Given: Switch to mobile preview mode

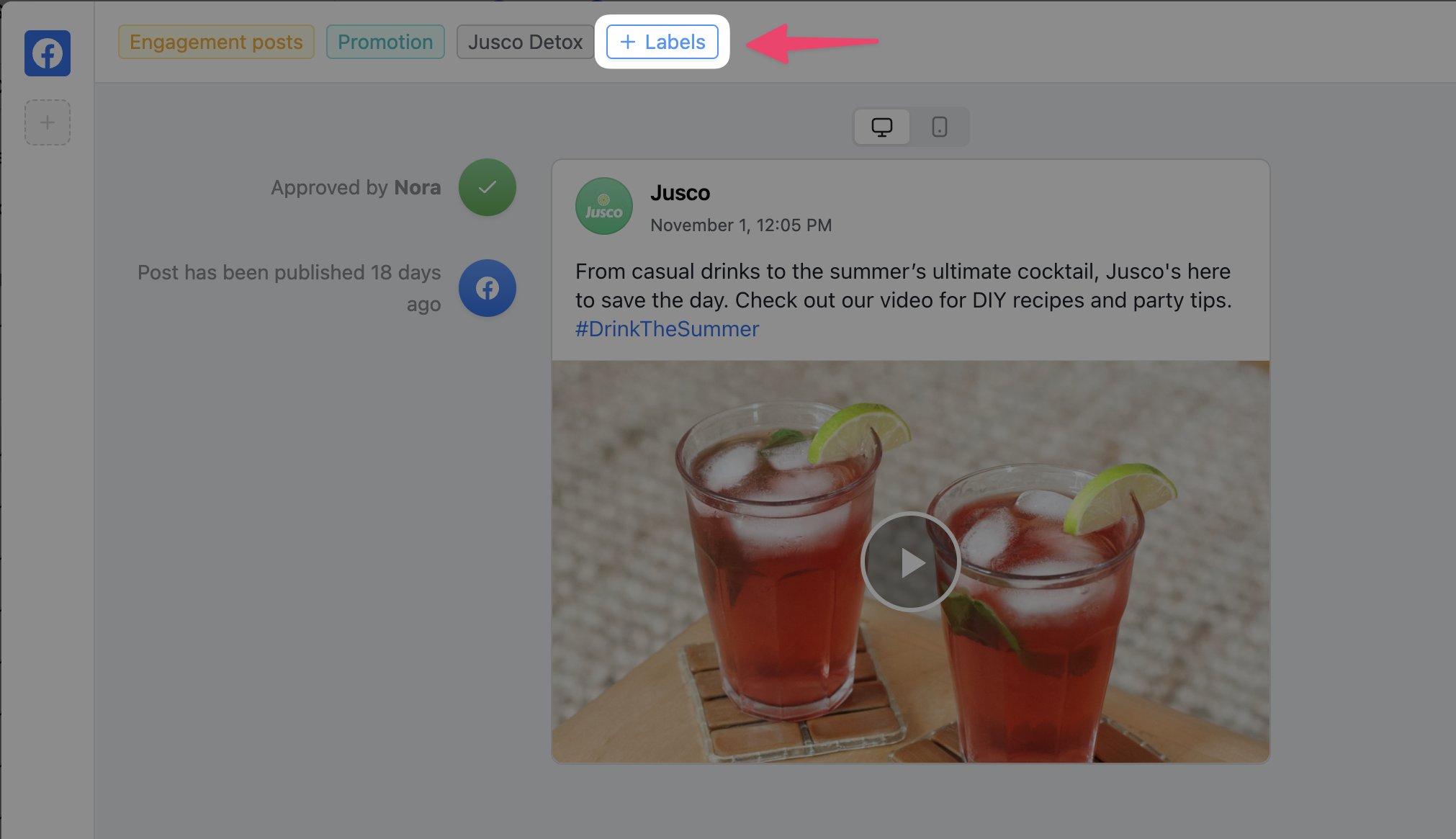Looking at the screenshot, I should point(939,127).
